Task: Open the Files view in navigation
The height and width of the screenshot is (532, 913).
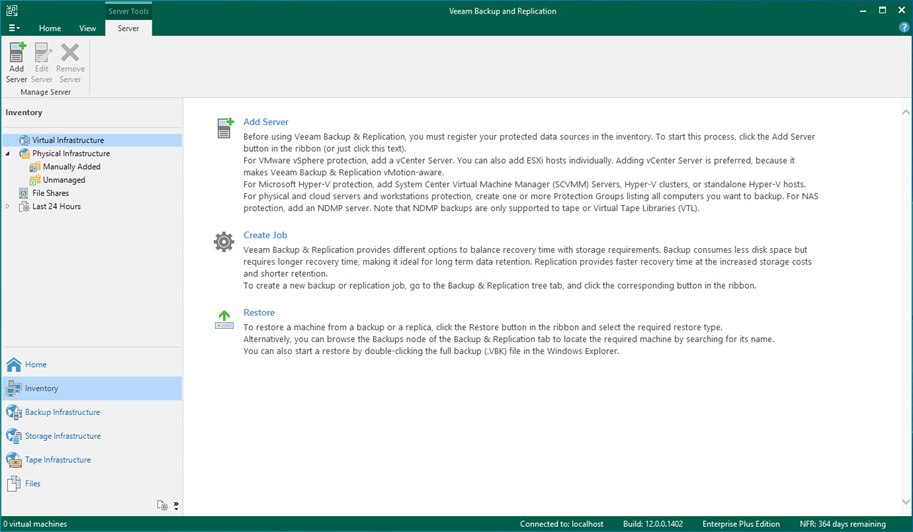Action: pyautogui.click(x=33, y=484)
